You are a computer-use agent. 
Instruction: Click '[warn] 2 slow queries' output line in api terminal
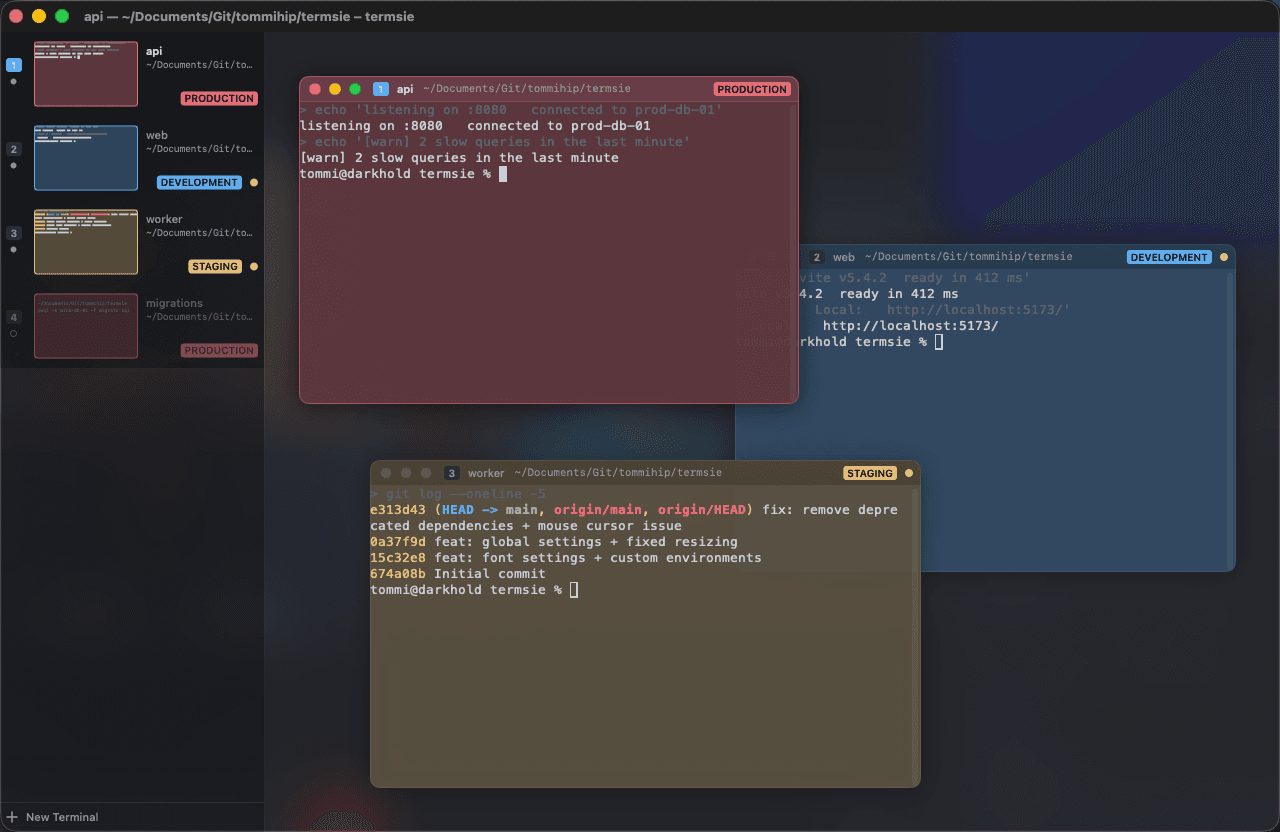(x=459, y=158)
